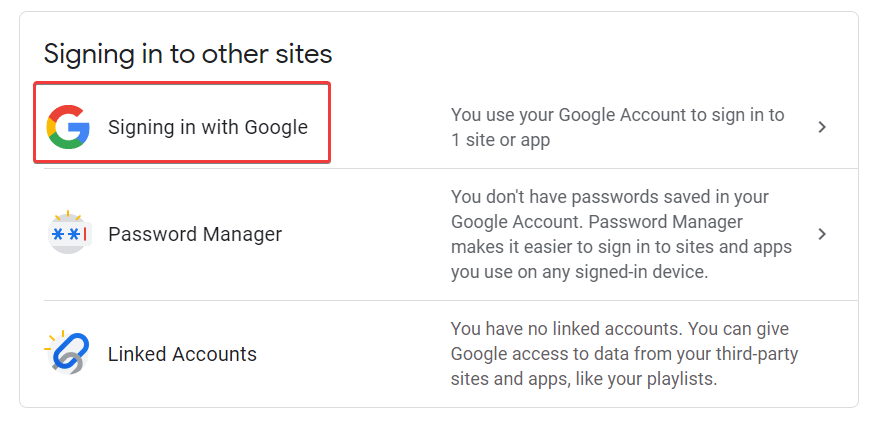Click the "1 site or app" text
The width and height of the screenshot is (879, 426).
click(500, 140)
